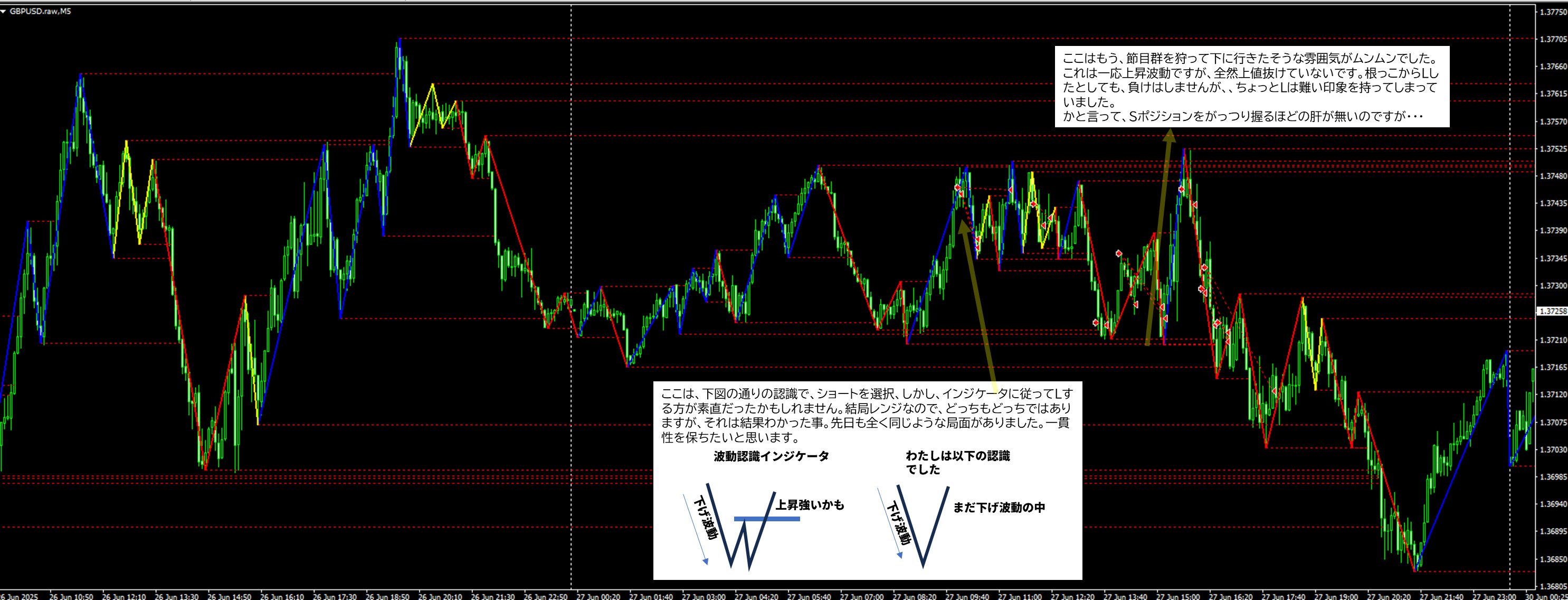Click the 26 Jun 21:30 time label
Image resolution: width=1568 pixels, height=600 pixels.
493,596
